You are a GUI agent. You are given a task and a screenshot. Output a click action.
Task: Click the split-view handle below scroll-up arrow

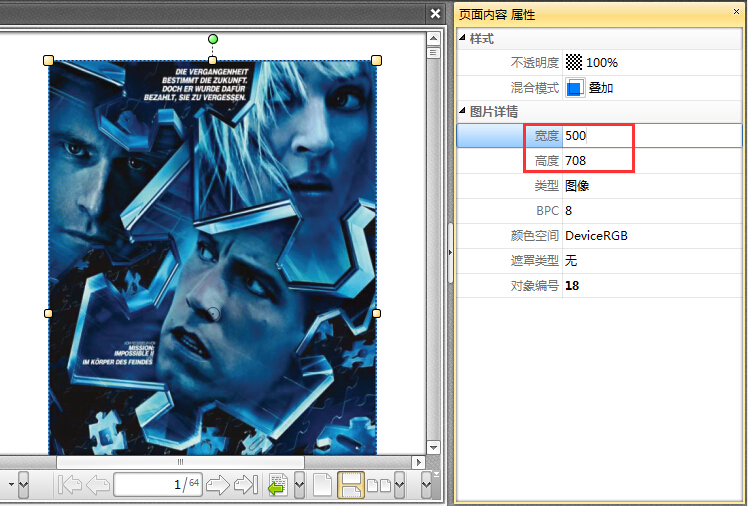433,52
